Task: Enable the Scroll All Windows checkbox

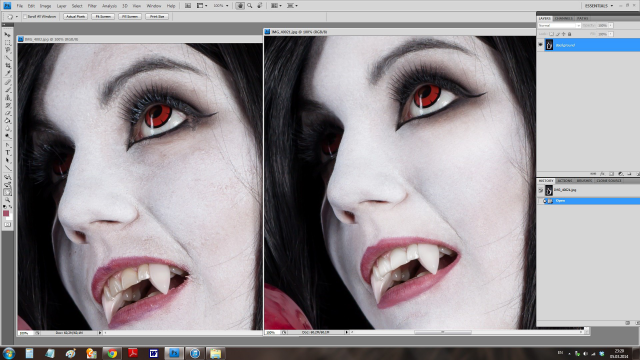Action: click(x=25, y=17)
